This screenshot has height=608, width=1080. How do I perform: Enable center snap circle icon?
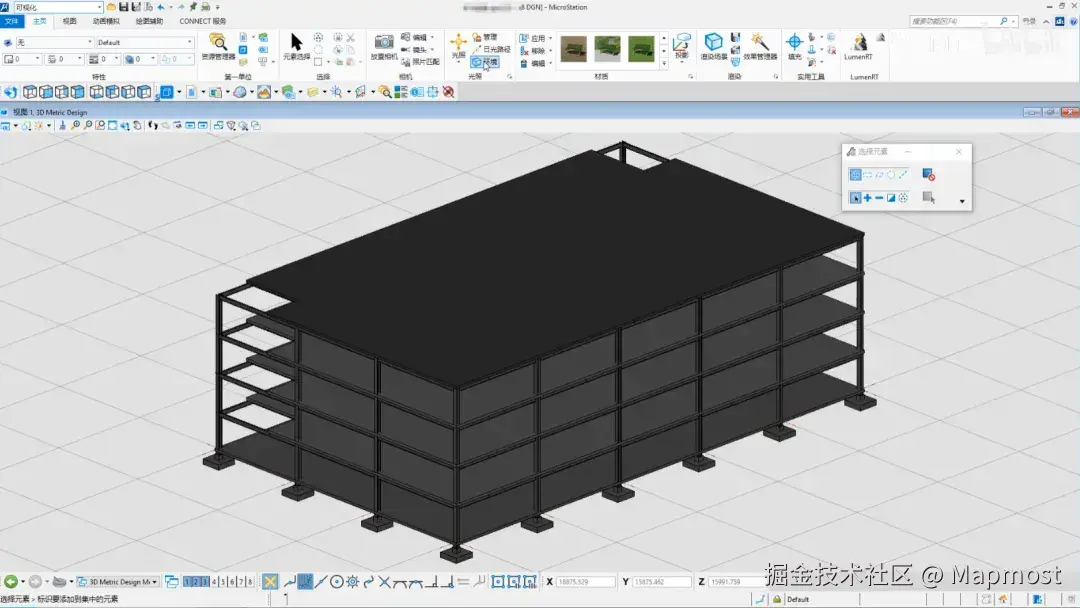point(336,582)
